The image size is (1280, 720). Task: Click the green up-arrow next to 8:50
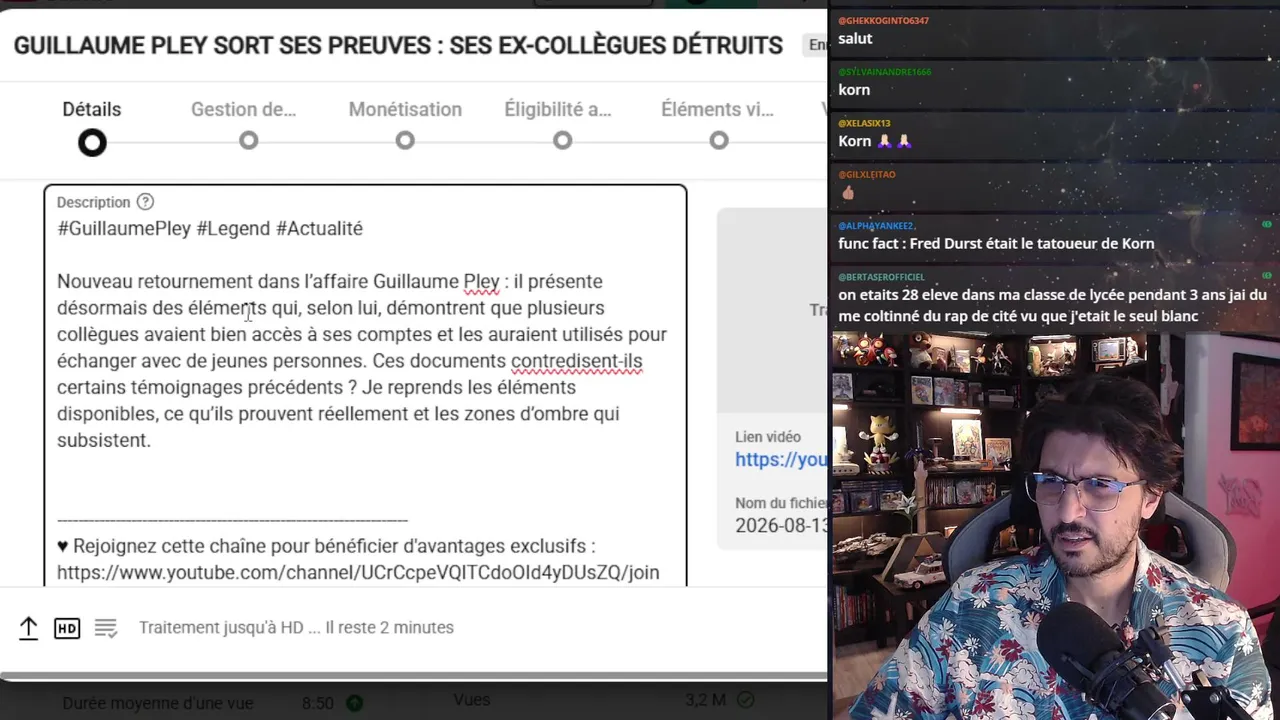(x=354, y=703)
